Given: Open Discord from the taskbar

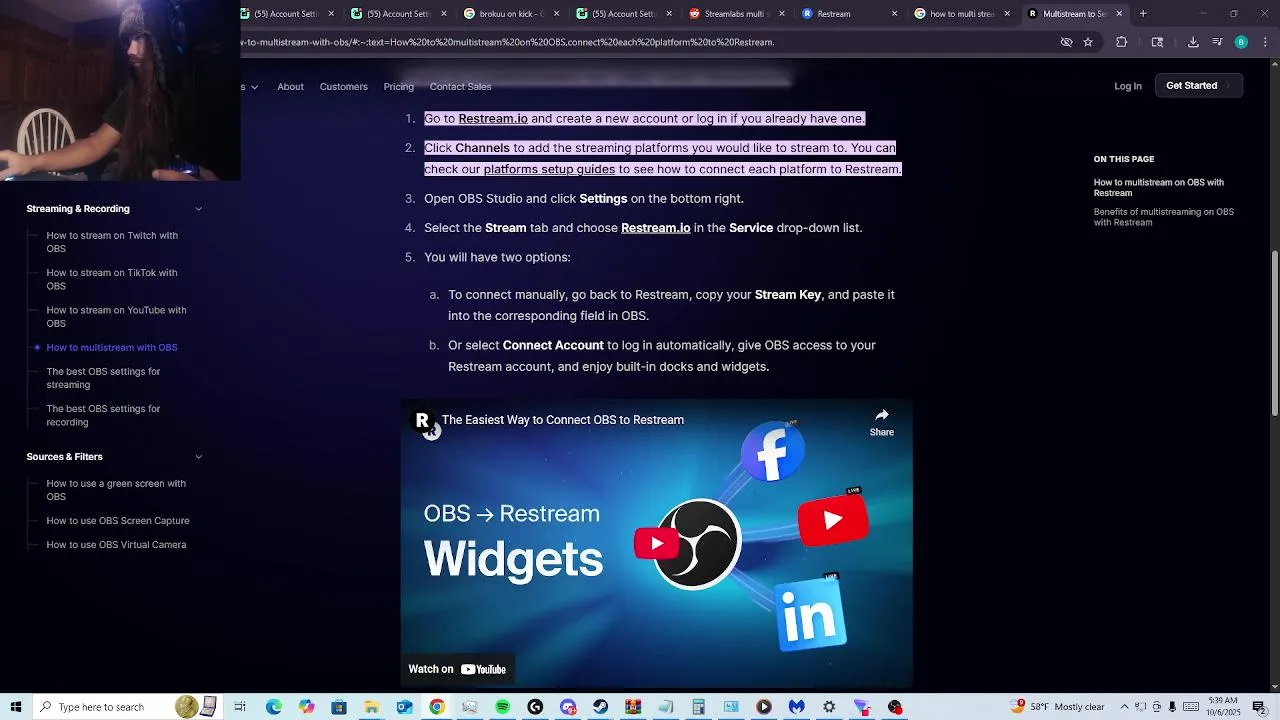Looking at the screenshot, I should tap(568, 707).
